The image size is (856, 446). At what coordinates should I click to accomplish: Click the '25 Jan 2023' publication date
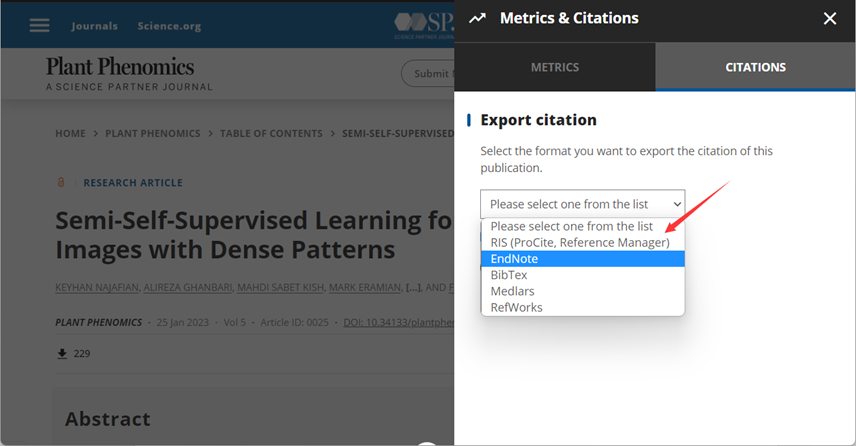point(183,323)
